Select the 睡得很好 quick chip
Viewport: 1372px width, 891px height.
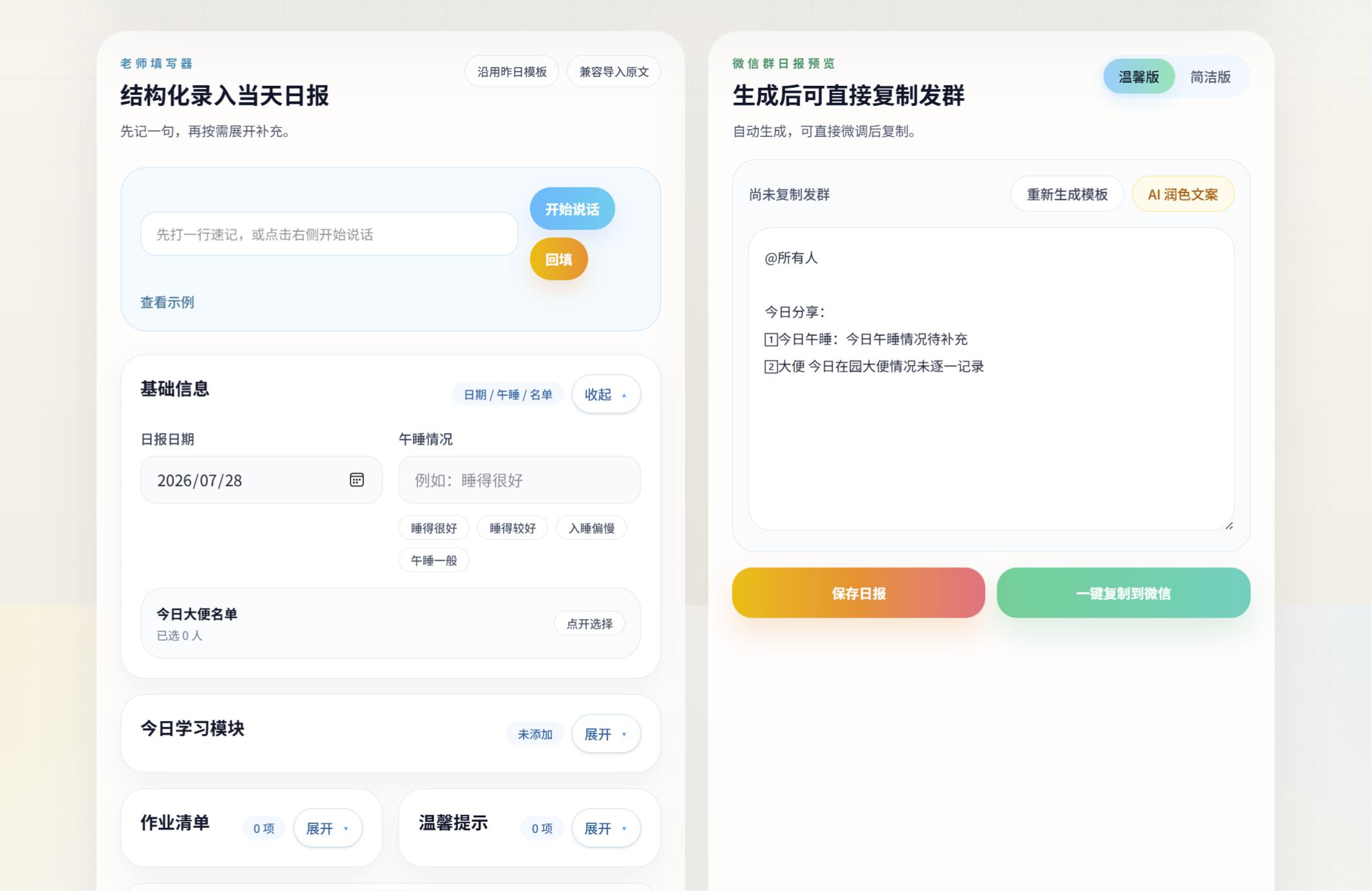coord(434,528)
